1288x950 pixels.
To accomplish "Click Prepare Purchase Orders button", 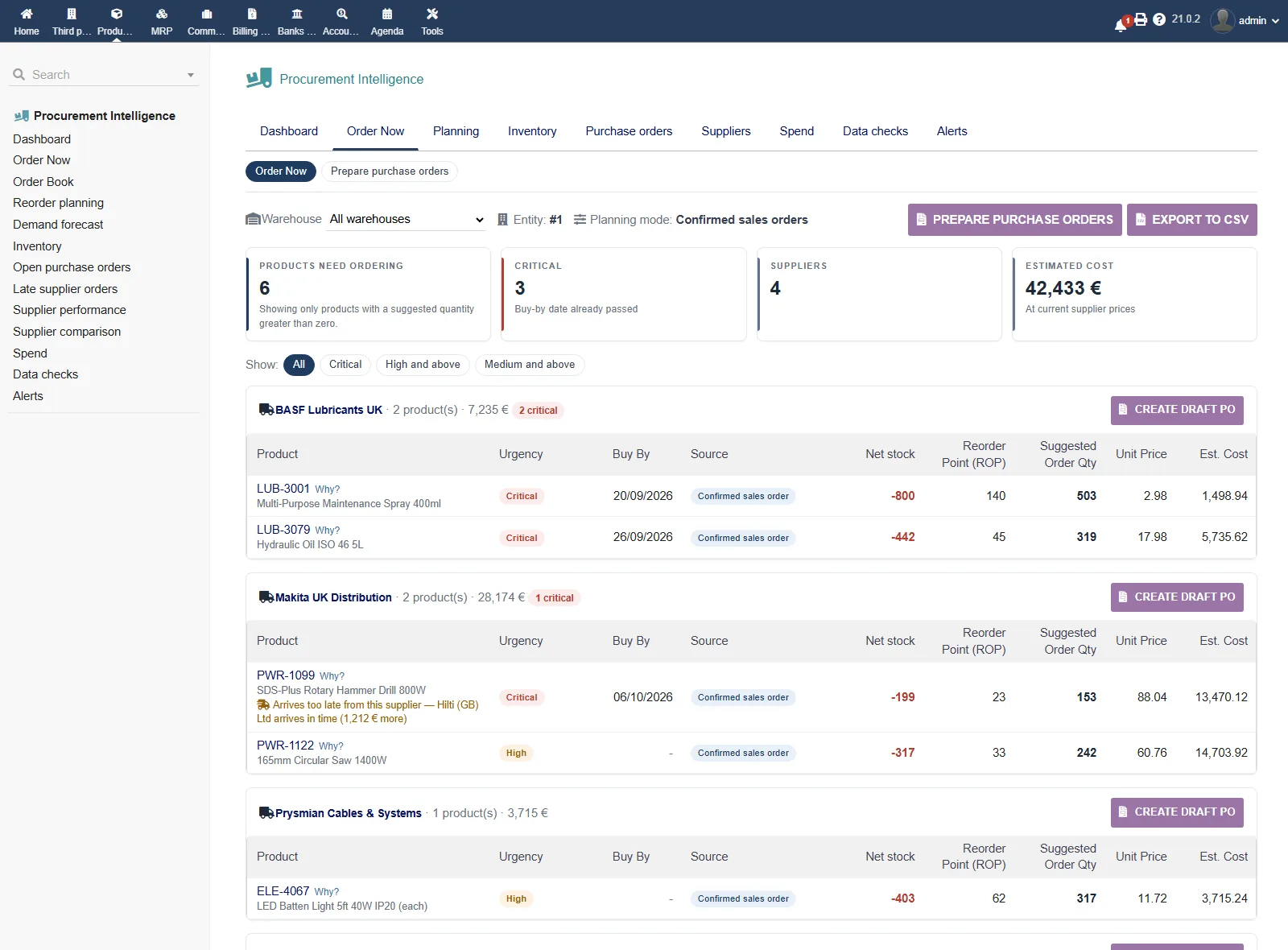I will [1015, 220].
